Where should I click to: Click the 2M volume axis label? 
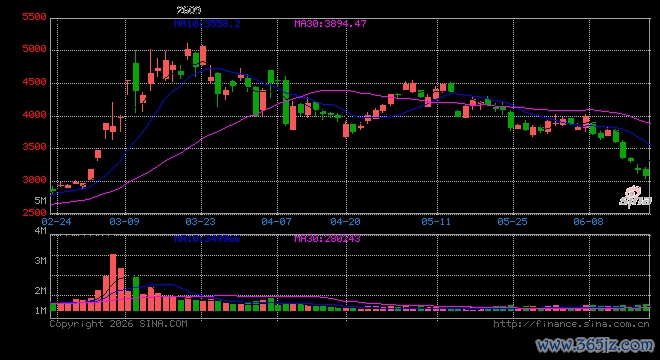coord(40,291)
